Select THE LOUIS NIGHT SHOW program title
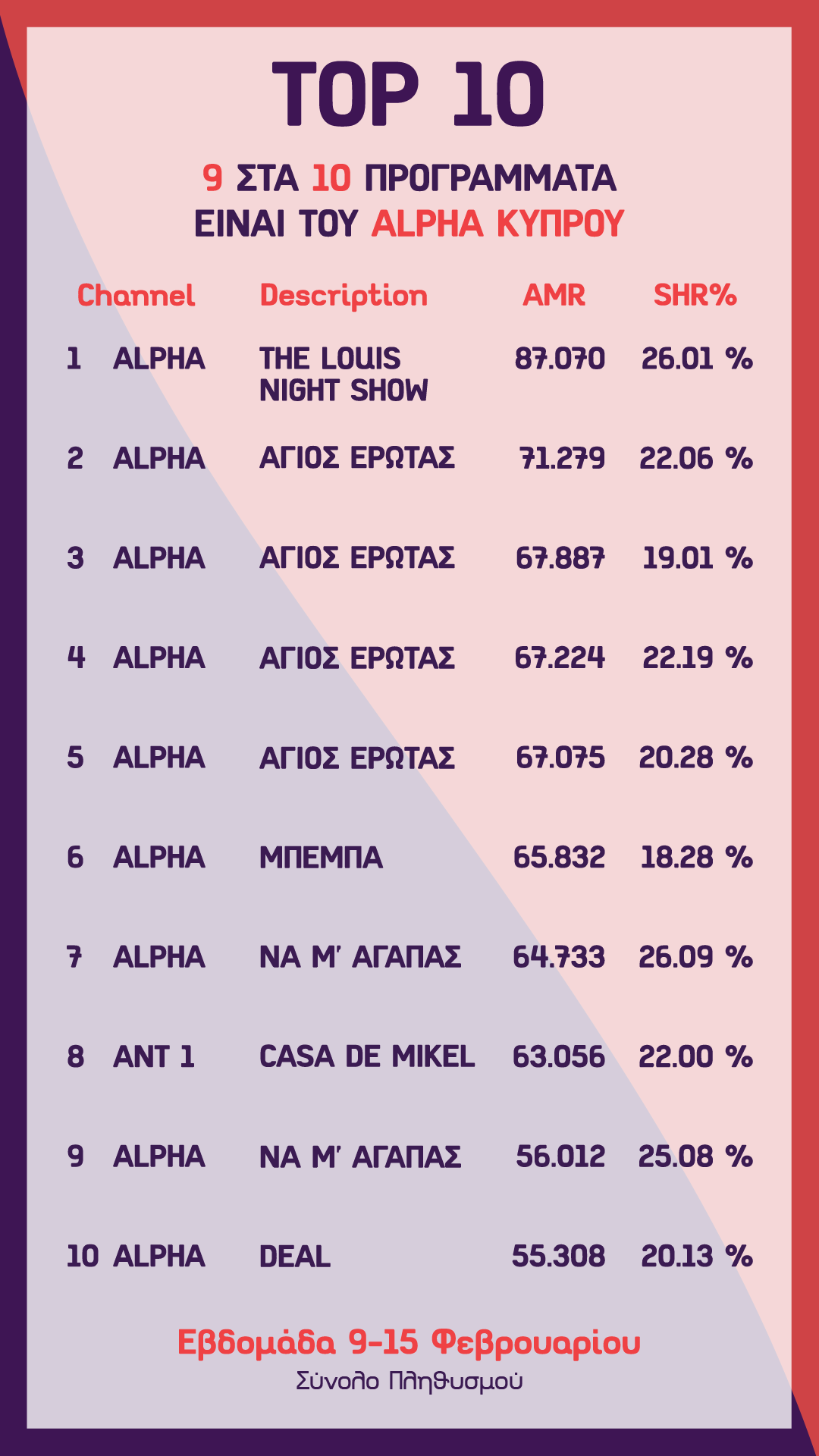Image resolution: width=819 pixels, height=1456 pixels. (x=344, y=375)
